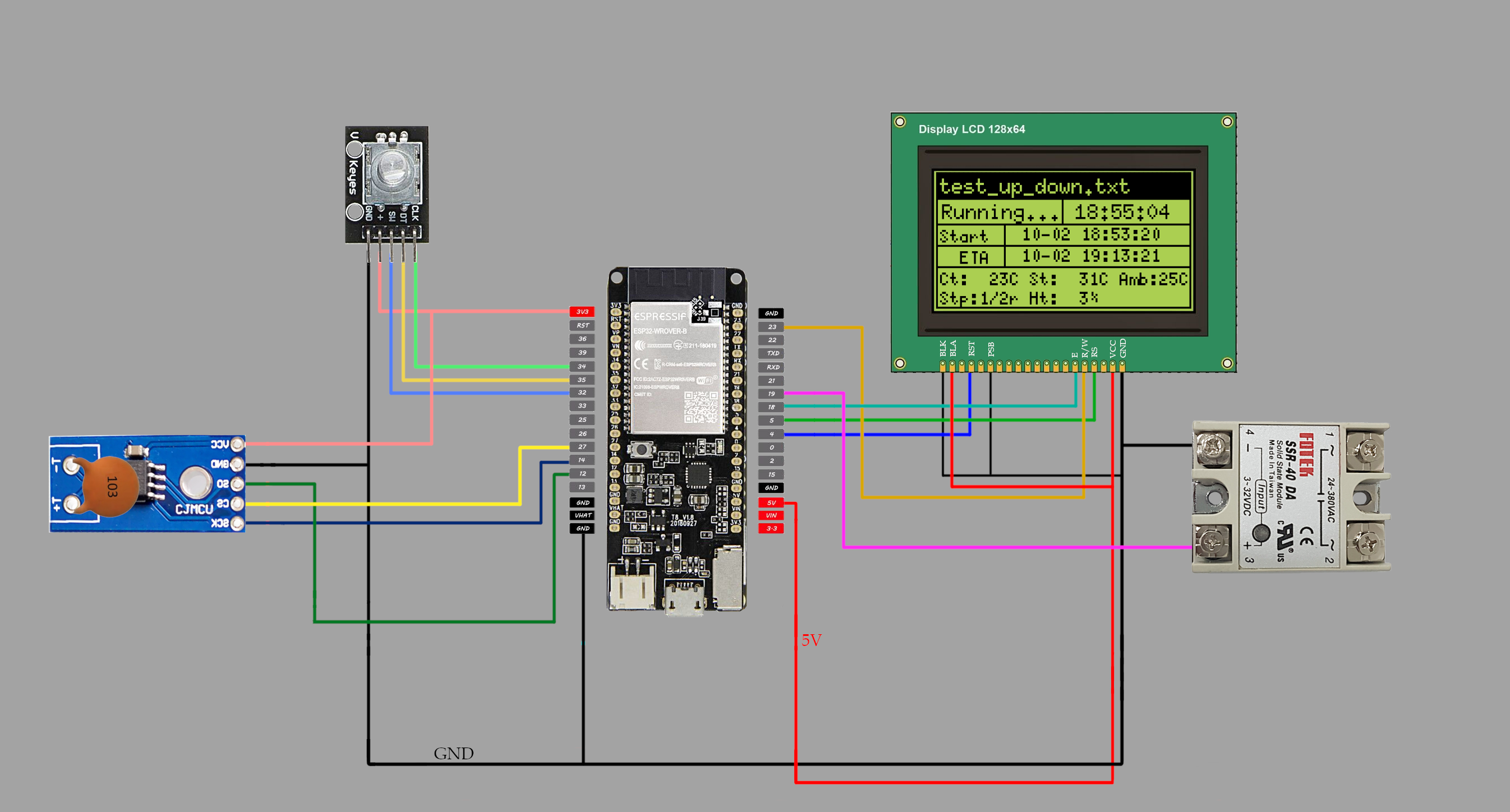Screen dimensions: 1510x812
Task: Click the Keyes rotary encoder module
Action: 386,184
